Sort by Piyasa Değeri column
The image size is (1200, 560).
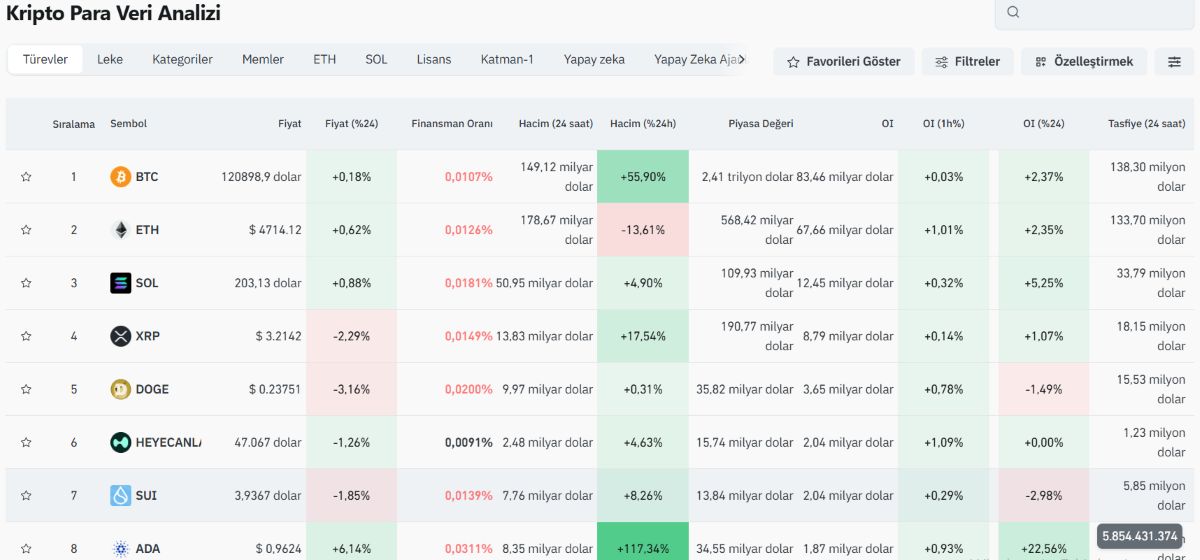(x=761, y=124)
